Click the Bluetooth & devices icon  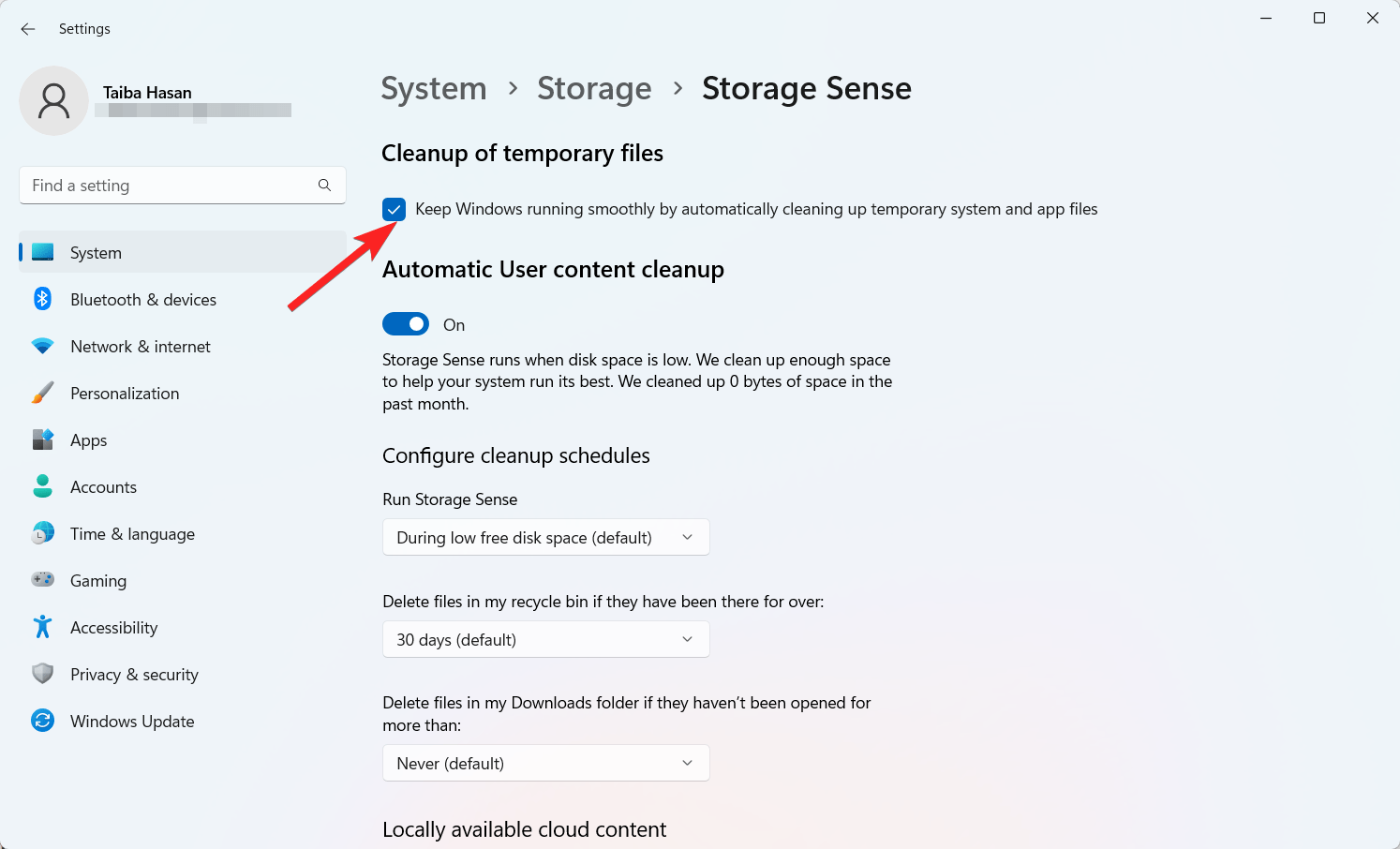[x=42, y=299]
